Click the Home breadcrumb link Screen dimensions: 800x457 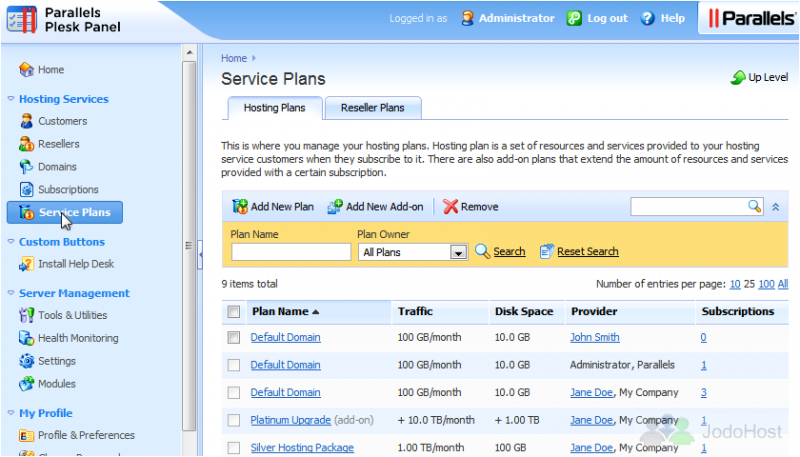[234, 58]
